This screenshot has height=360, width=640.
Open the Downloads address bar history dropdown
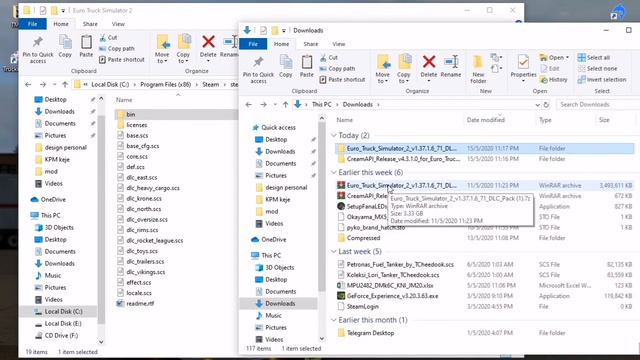click(x=538, y=105)
